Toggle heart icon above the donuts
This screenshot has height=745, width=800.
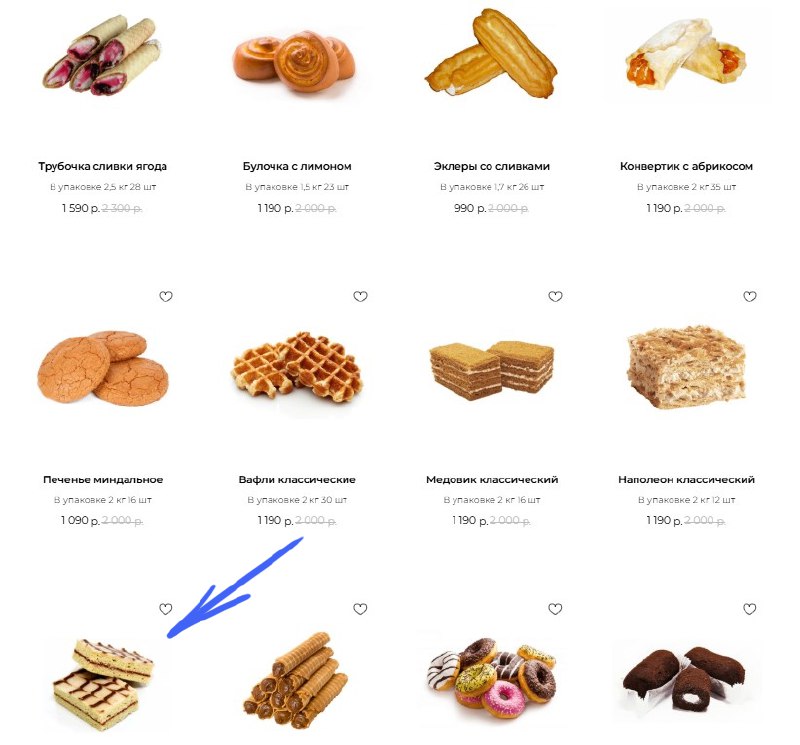pyautogui.click(x=555, y=609)
